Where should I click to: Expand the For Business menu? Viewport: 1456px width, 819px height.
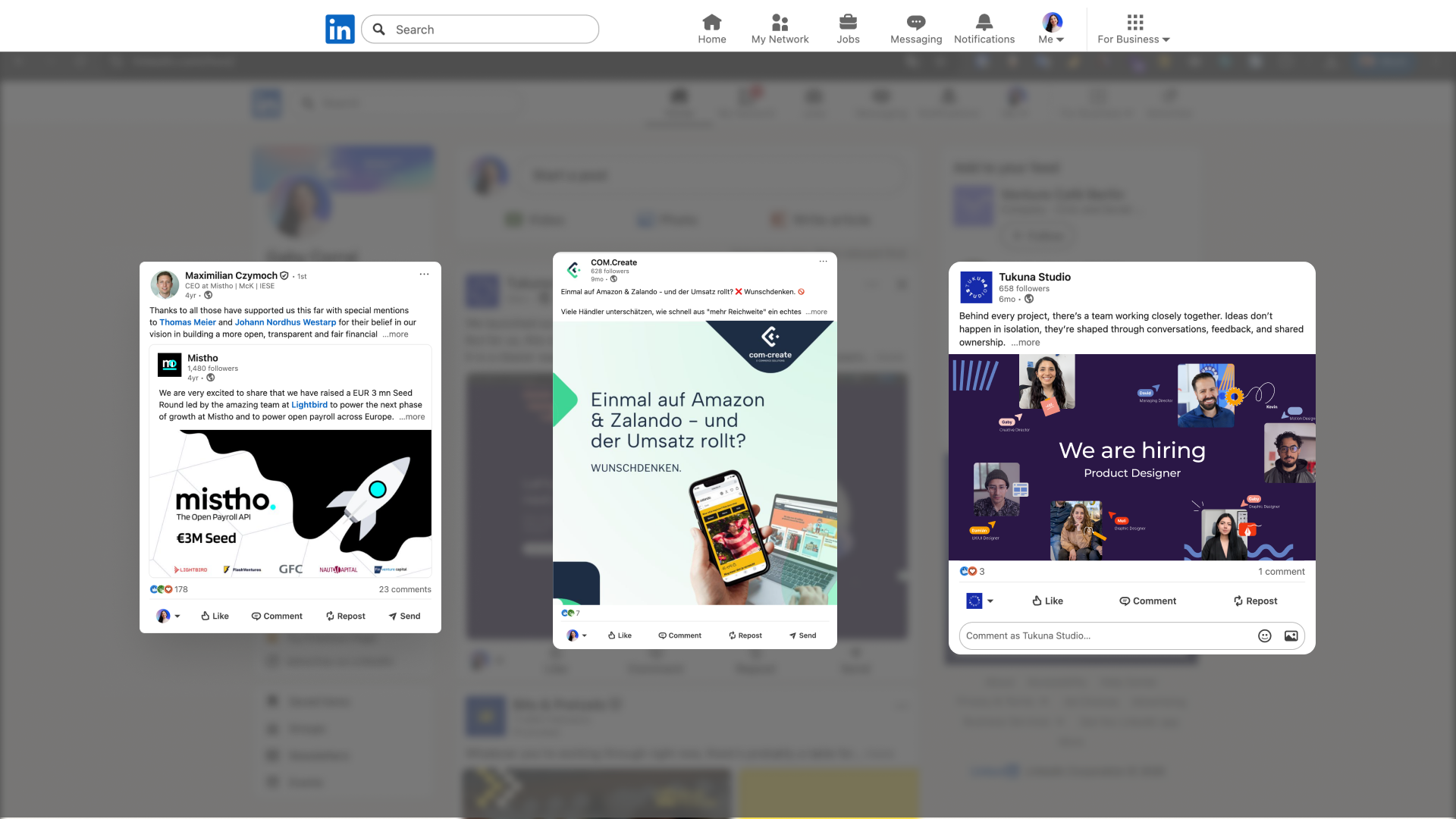[x=1134, y=30]
